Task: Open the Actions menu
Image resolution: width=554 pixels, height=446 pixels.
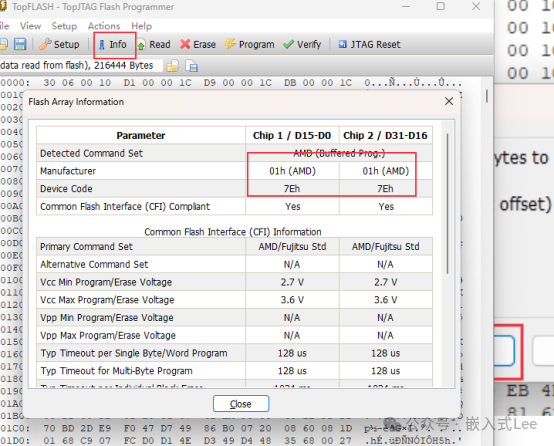Action: click(x=104, y=26)
